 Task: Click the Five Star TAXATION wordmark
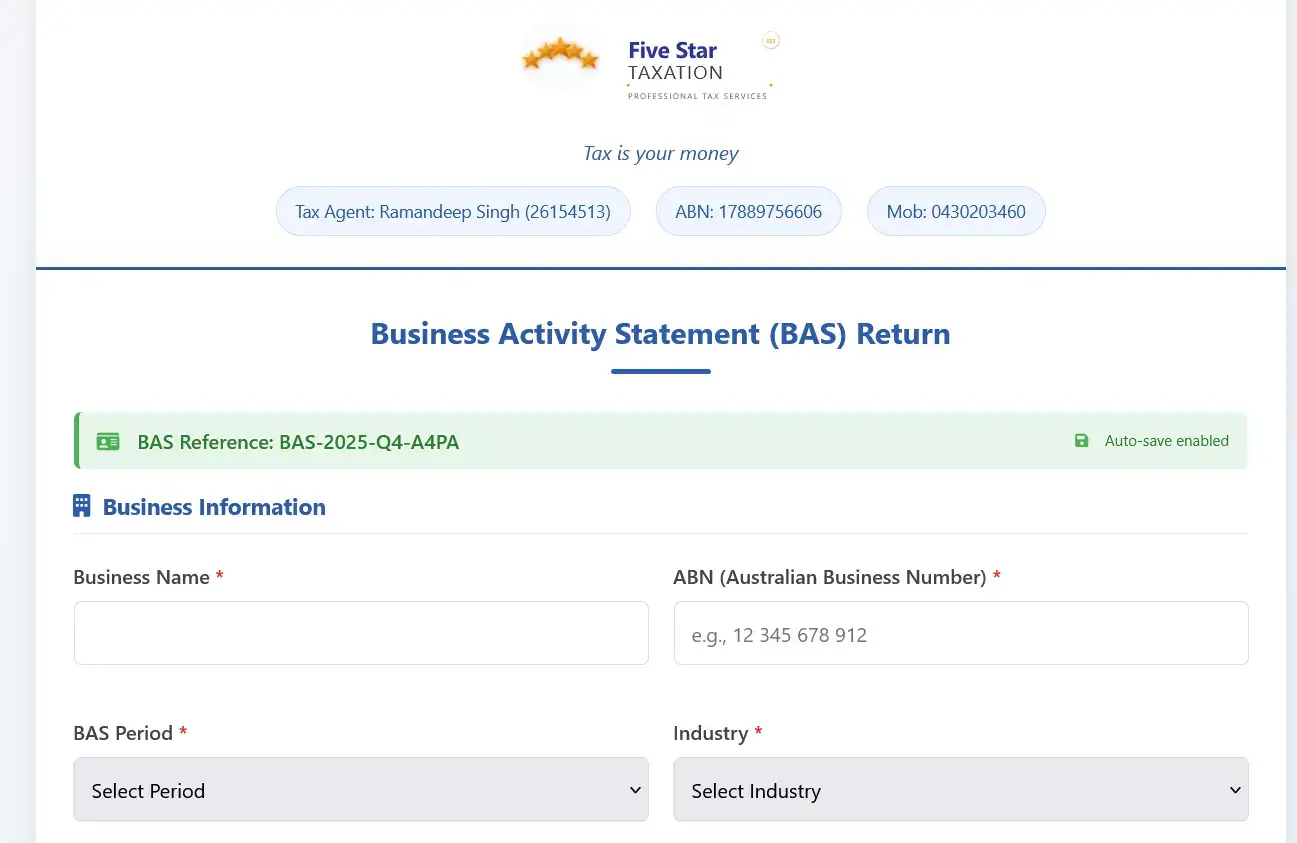[x=674, y=60]
